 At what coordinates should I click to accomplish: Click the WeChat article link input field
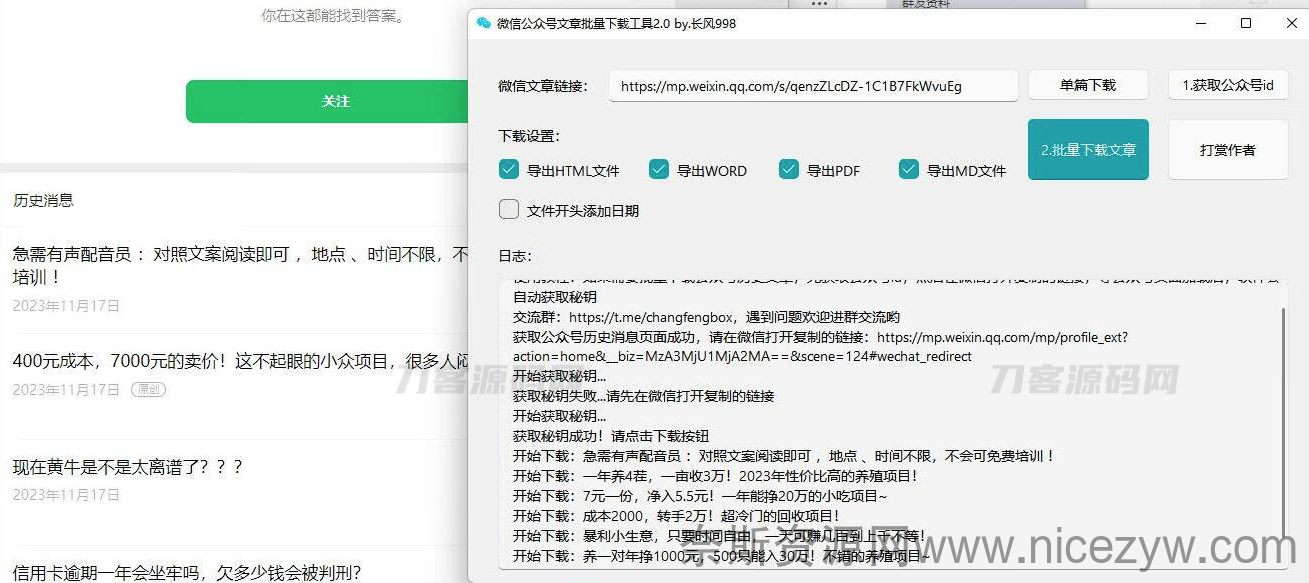(x=813, y=86)
